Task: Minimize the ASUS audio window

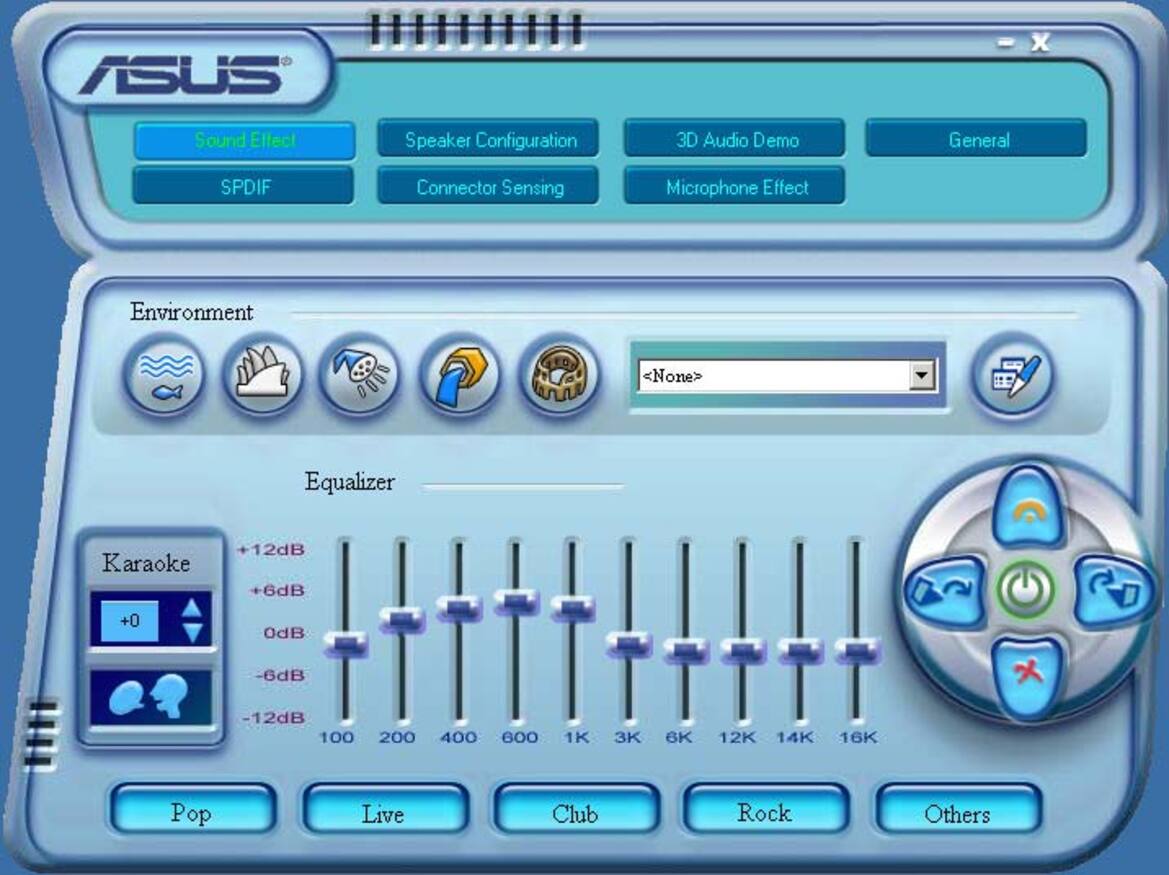Action: pos(1006,43)
